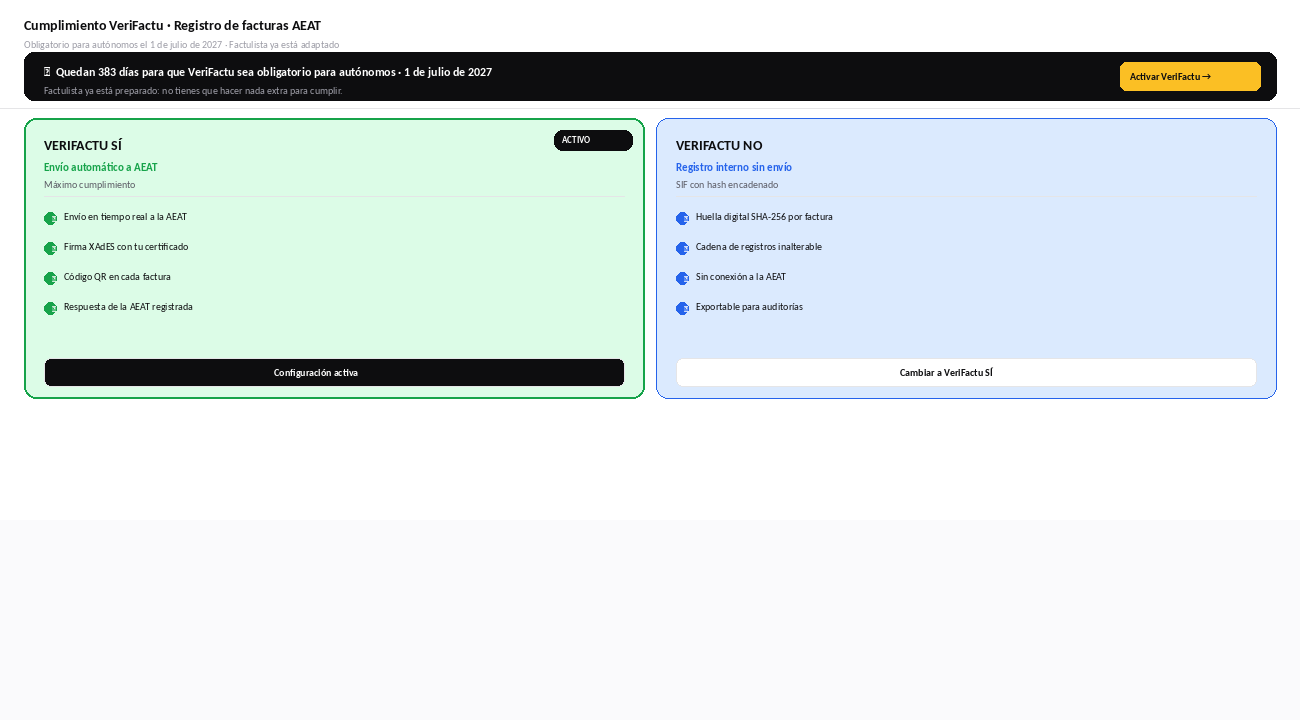Click the check icon beside Respuesta de la AEAT registrada
The image size is (1300, 720).
coord(50,308)
